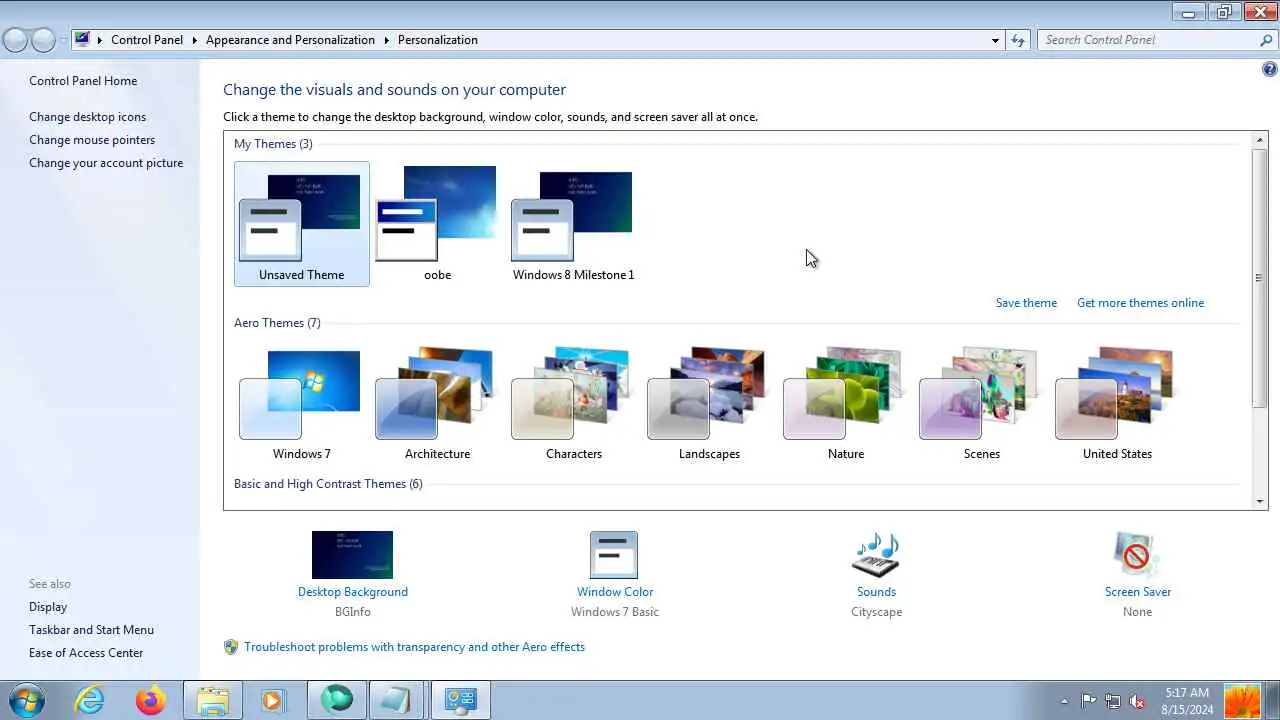Open the Control Panel taskbar icon
1280x720 pixels.
(x=461, y=700)
